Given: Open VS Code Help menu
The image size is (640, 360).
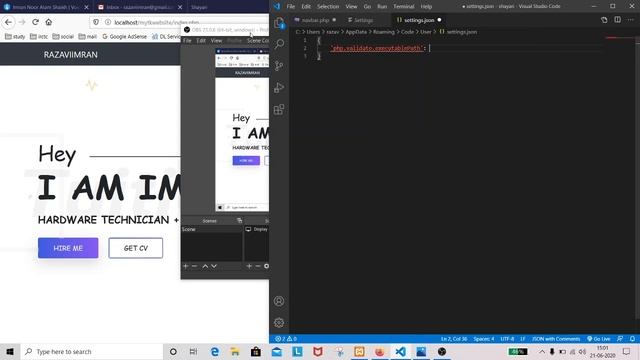Looking at the screenshot, I should point(426,7).
